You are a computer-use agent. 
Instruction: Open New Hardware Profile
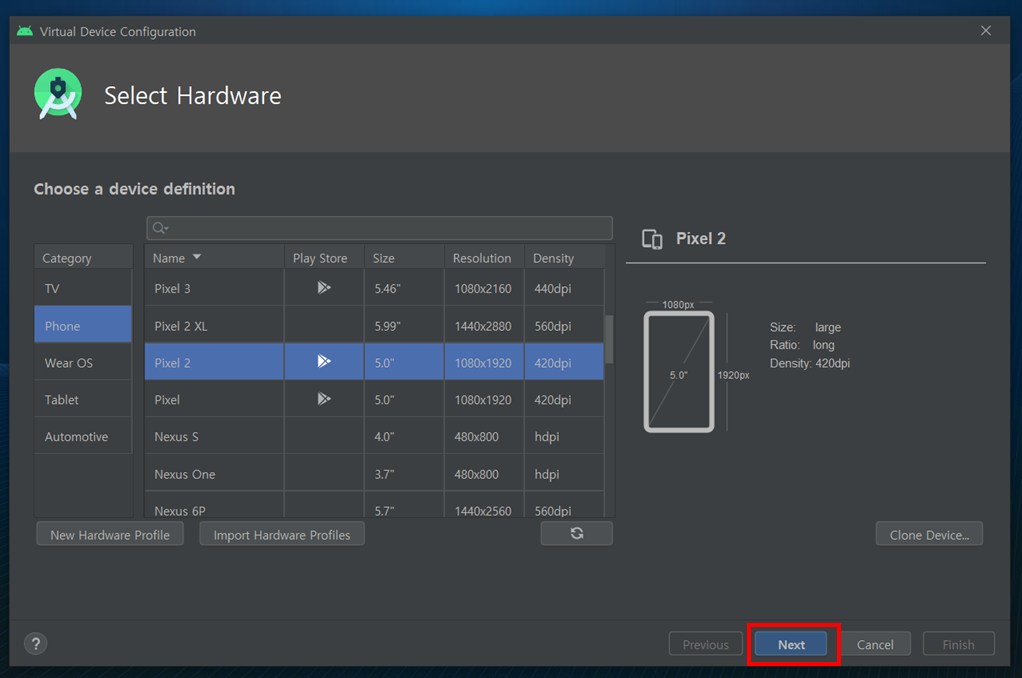click(110, 535)
